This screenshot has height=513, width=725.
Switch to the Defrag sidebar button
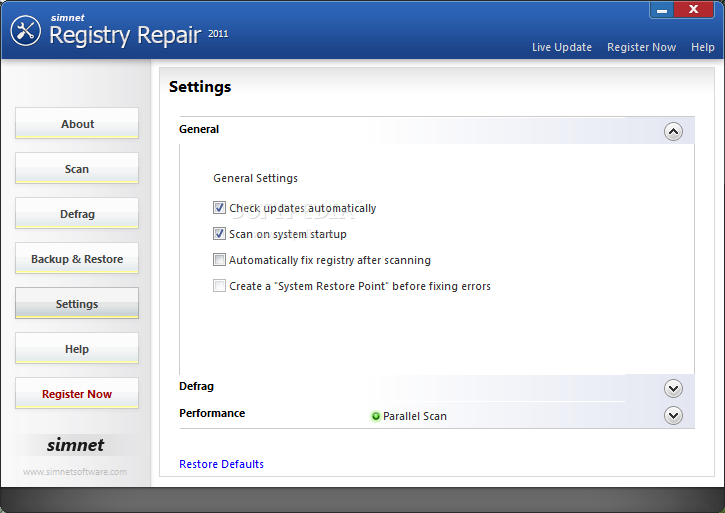(77, 213)
